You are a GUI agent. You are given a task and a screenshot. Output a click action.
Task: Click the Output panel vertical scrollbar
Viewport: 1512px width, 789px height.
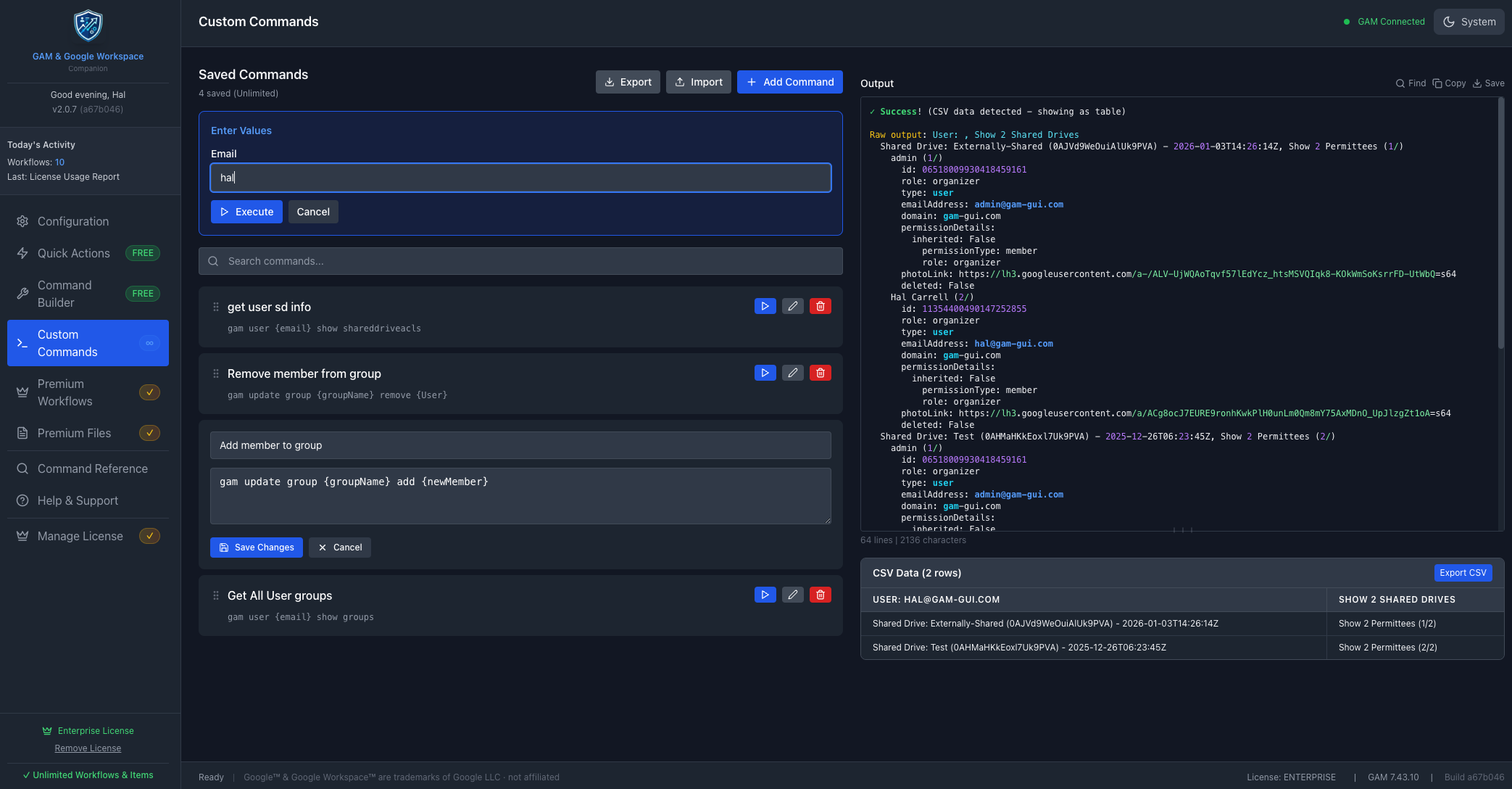coord(1500,225)
